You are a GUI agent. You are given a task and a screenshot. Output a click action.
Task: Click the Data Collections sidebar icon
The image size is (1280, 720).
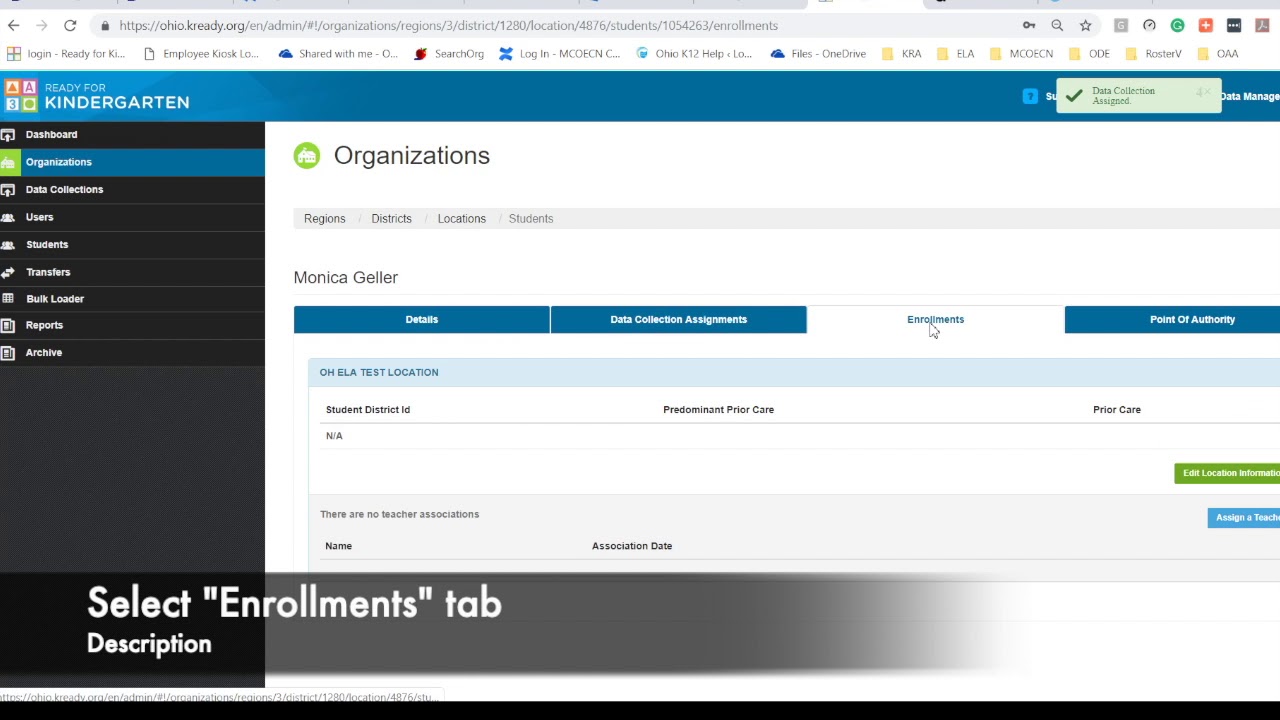pos(8,189)
